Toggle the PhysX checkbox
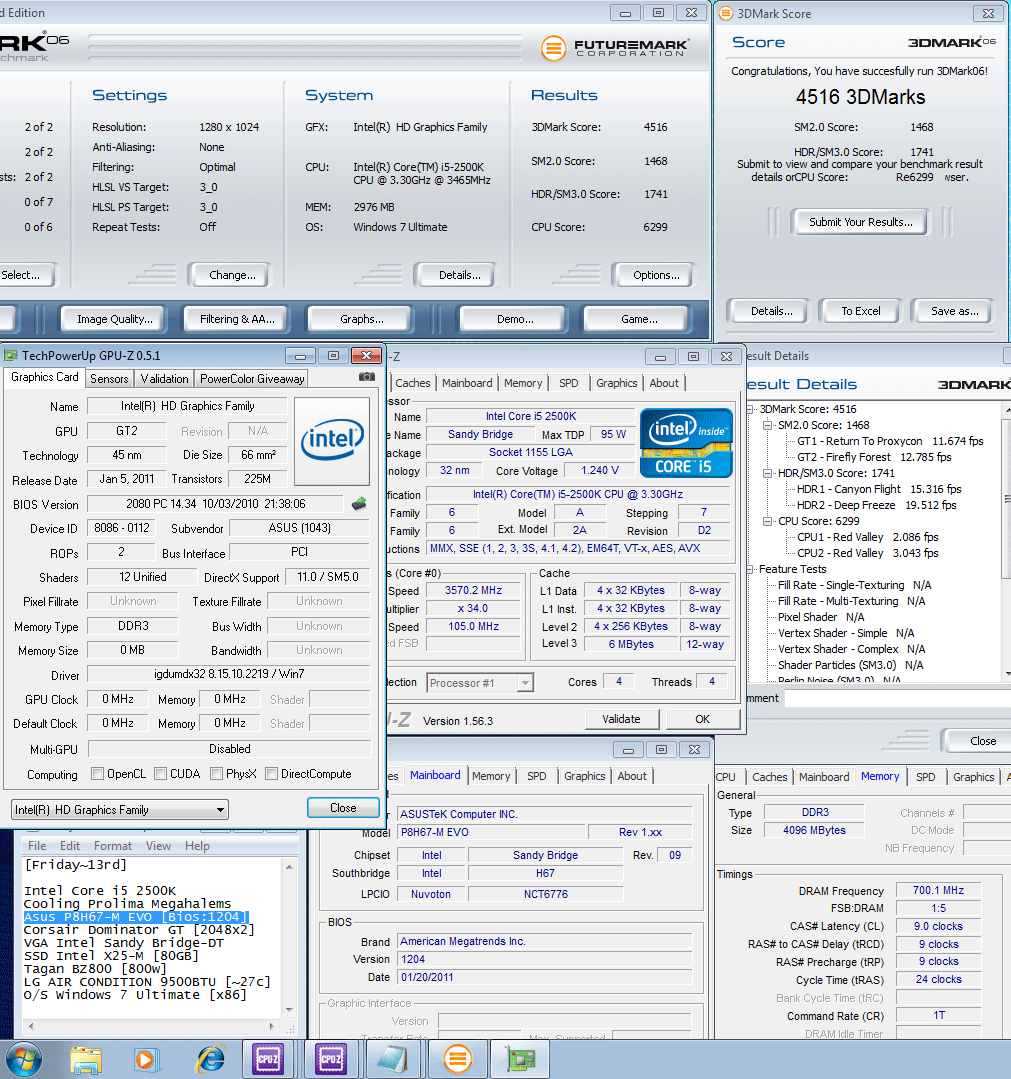 217,773
